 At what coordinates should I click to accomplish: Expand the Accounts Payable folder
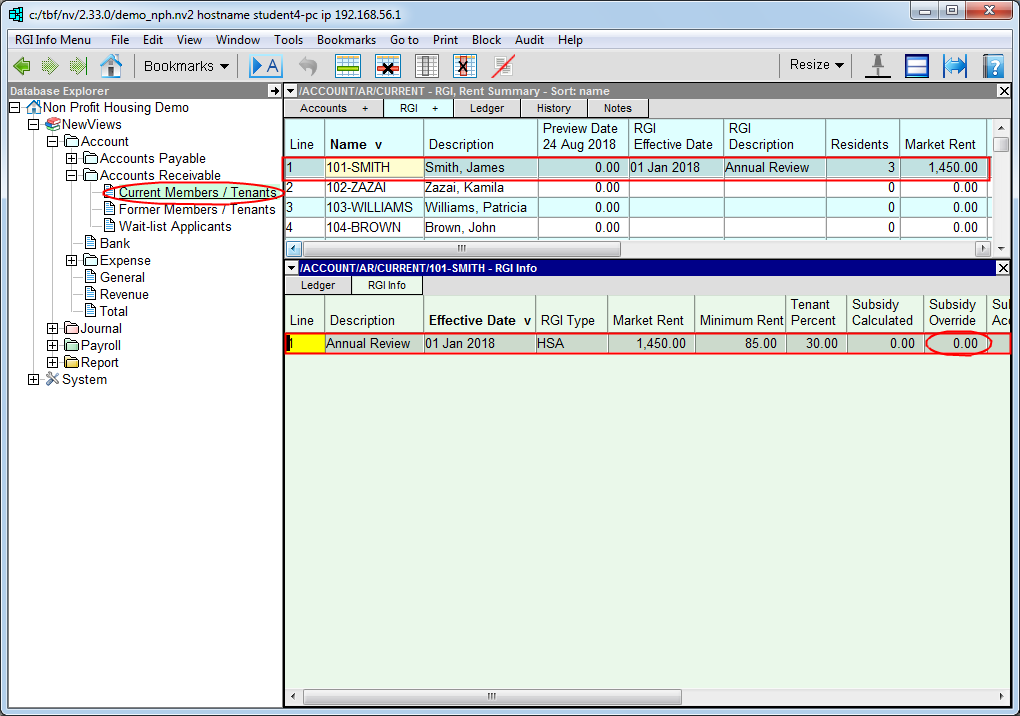click(x=72, y=159)
